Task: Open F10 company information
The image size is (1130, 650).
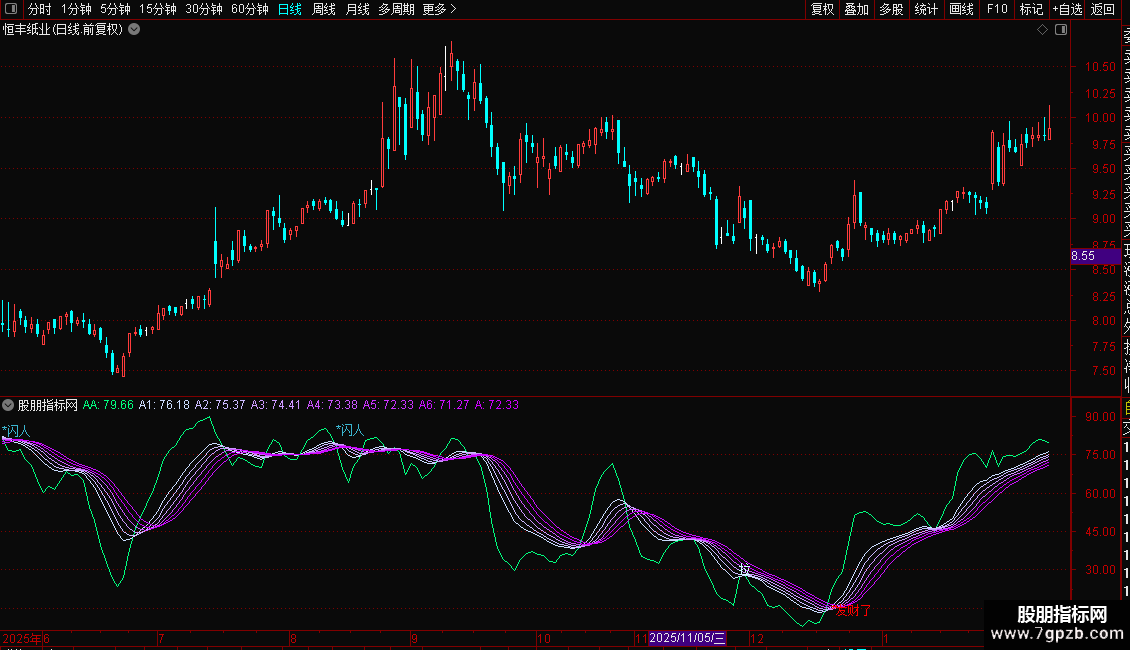Action: [997, 9]
